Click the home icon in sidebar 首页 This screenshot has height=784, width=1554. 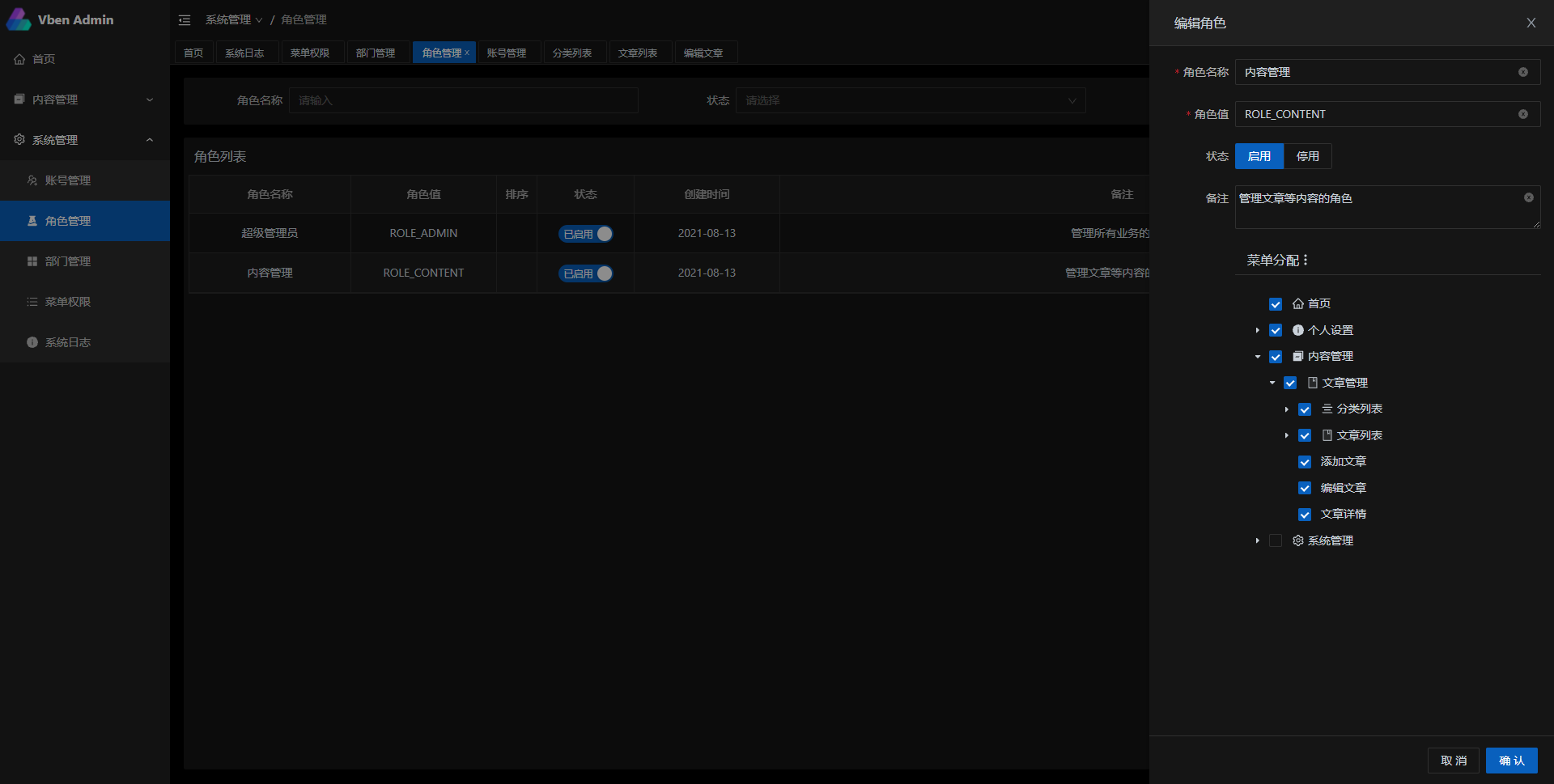tap(19, 59)
